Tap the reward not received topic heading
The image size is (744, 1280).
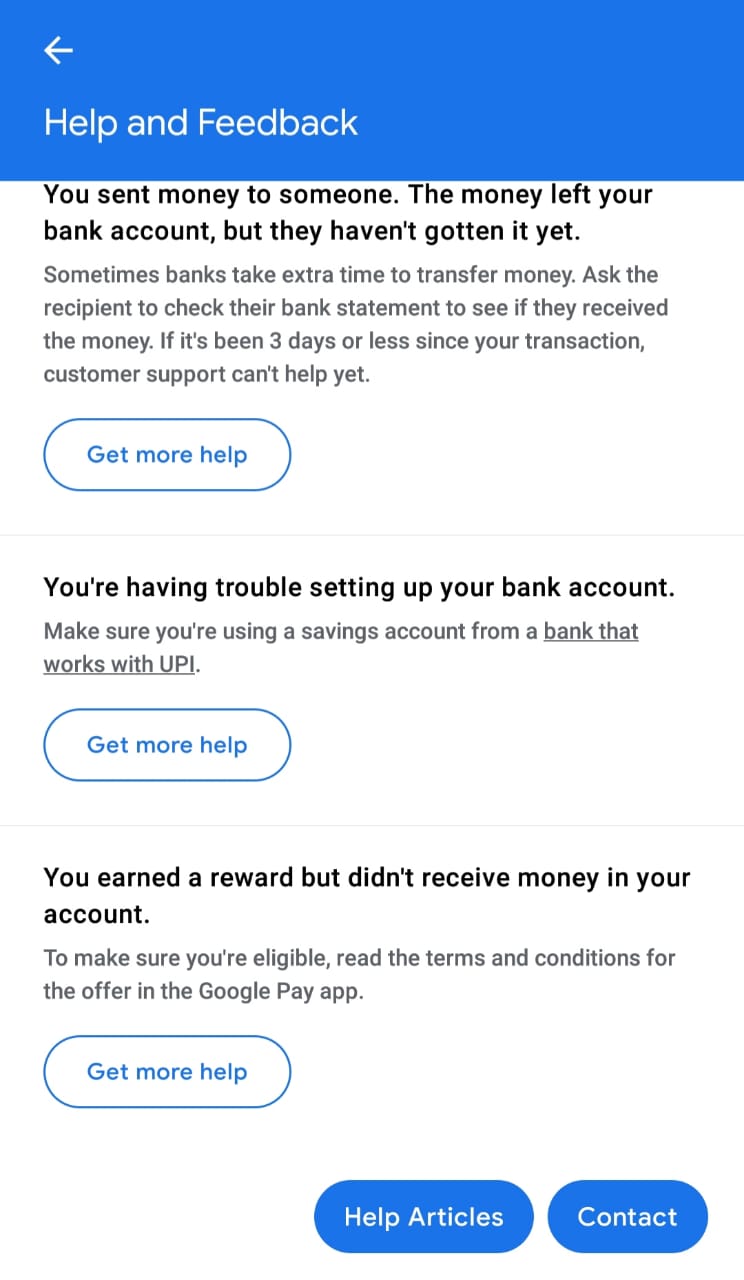tap(366, 895)
